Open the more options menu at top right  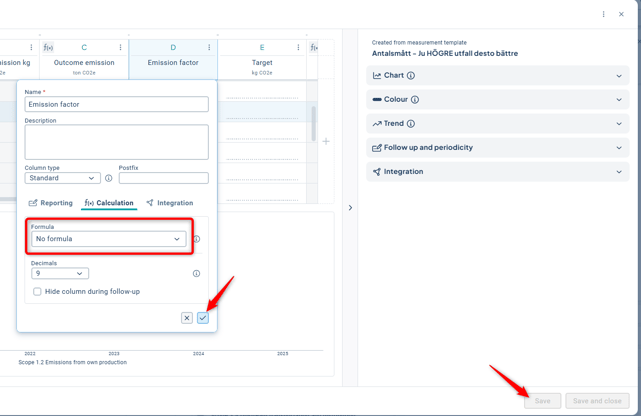click(x=603, y=14)
